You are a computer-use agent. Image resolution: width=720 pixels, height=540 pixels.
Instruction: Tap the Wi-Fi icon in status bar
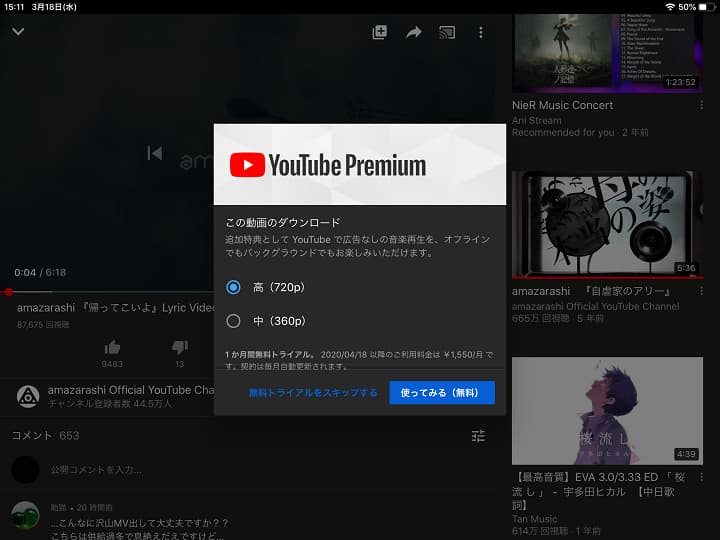670,7
